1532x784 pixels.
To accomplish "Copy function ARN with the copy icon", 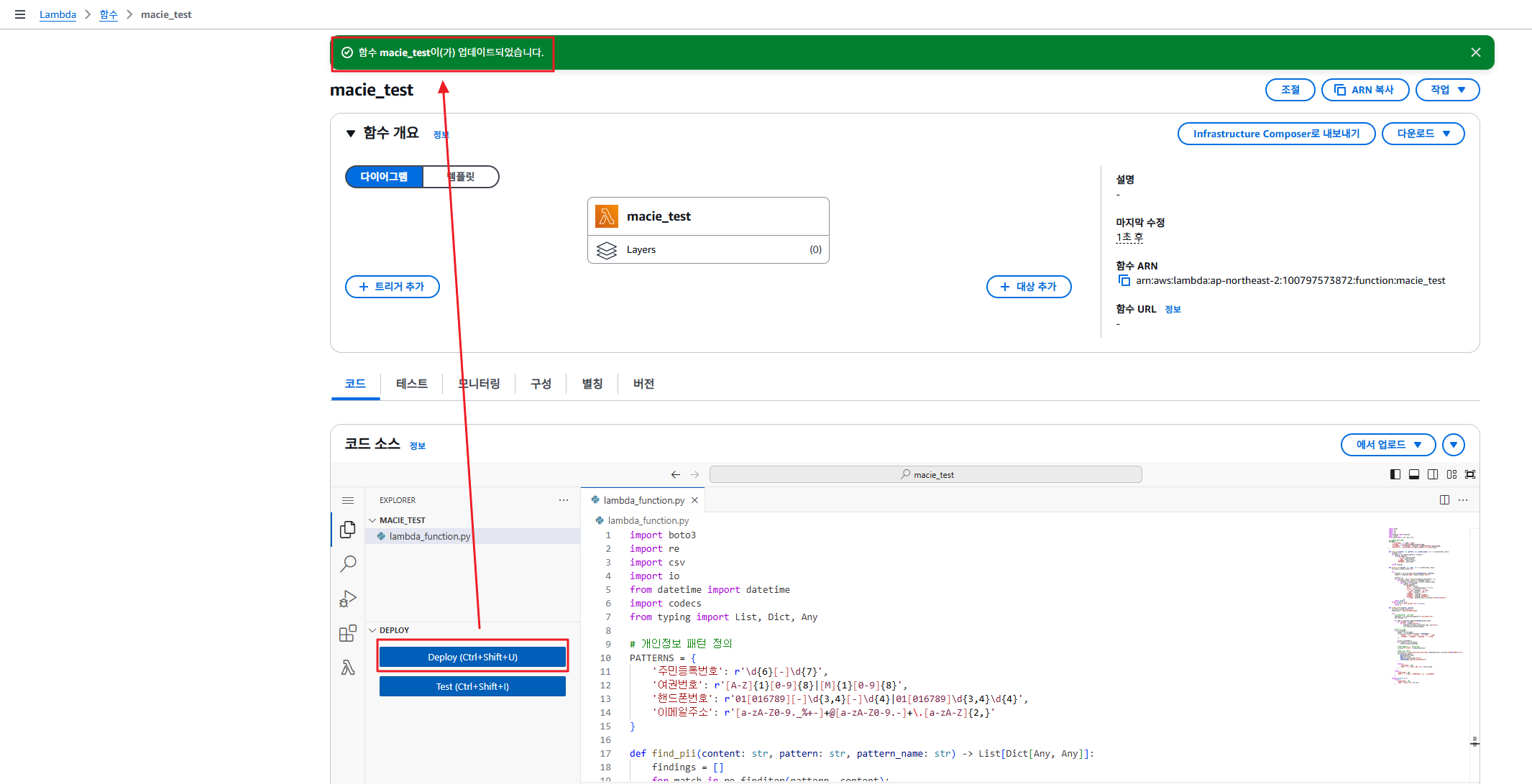I will (x=1124, y=281).
